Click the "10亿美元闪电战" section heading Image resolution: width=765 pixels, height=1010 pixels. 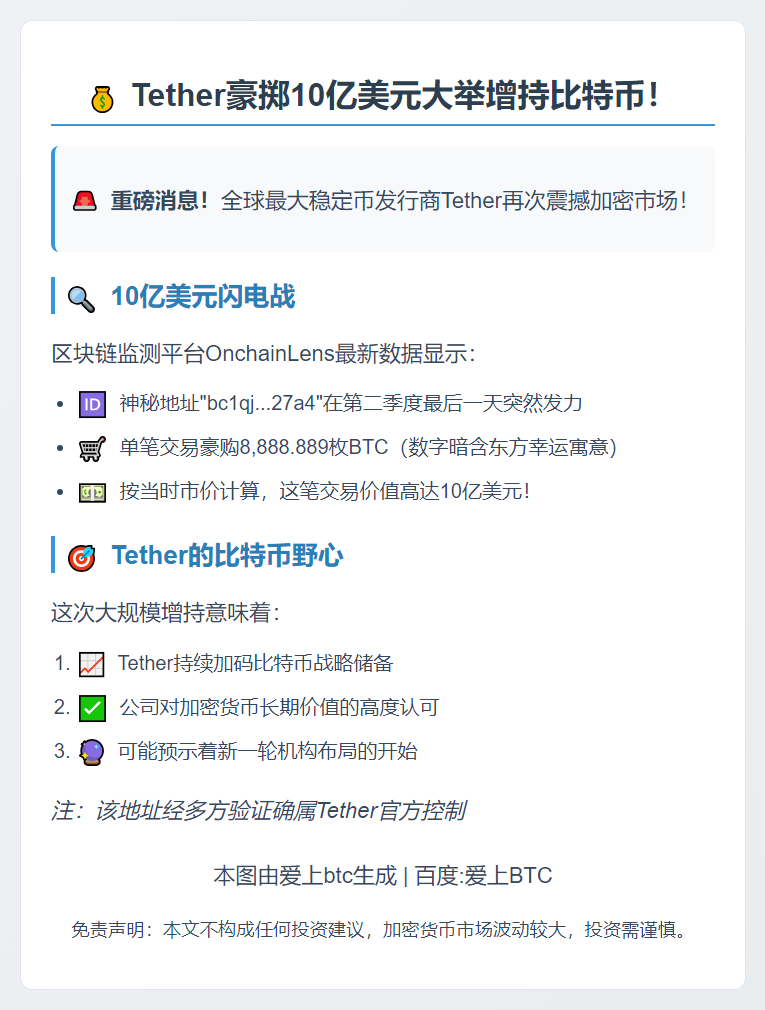coord(203,297)
